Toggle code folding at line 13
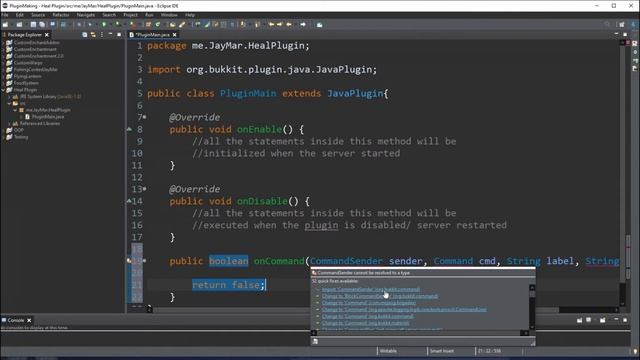The height and width of the screenshot is (360, 640). pos(144,189)
